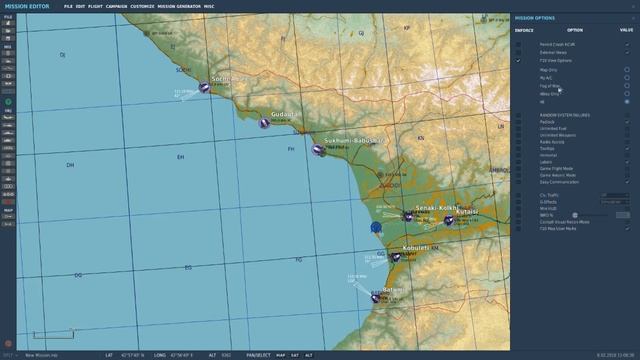The height and width of the screenshot is (360, 640).
Task: Click the Kobuleti airfield marker
Action: point(395,257)
